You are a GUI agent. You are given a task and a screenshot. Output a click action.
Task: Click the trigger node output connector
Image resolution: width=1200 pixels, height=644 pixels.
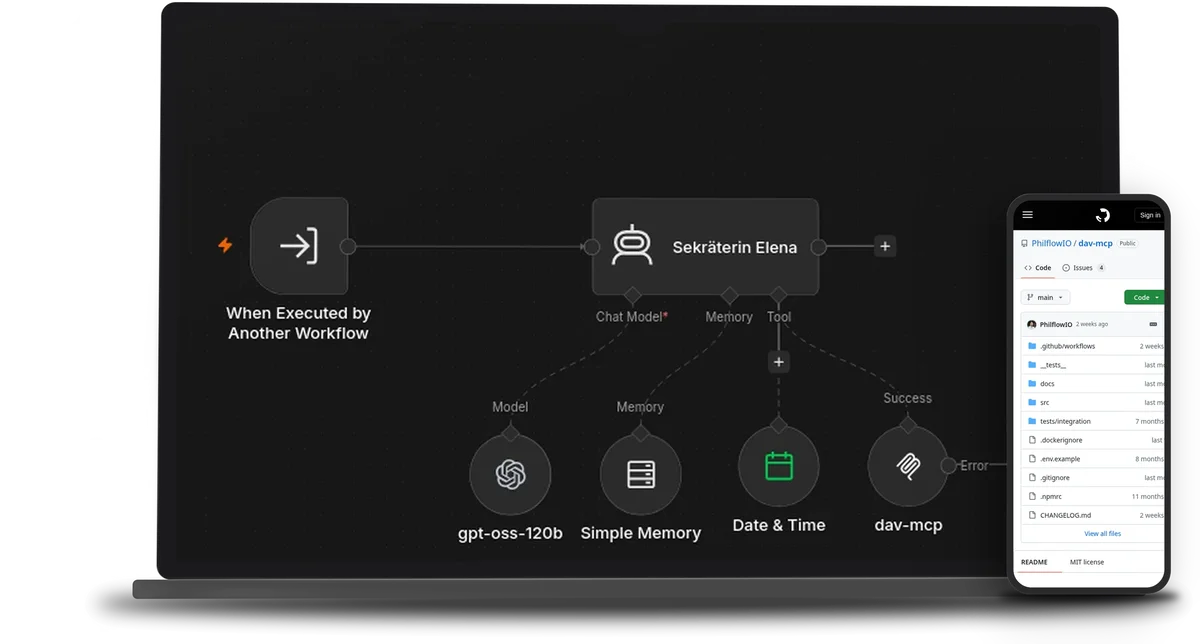(348, 246)
